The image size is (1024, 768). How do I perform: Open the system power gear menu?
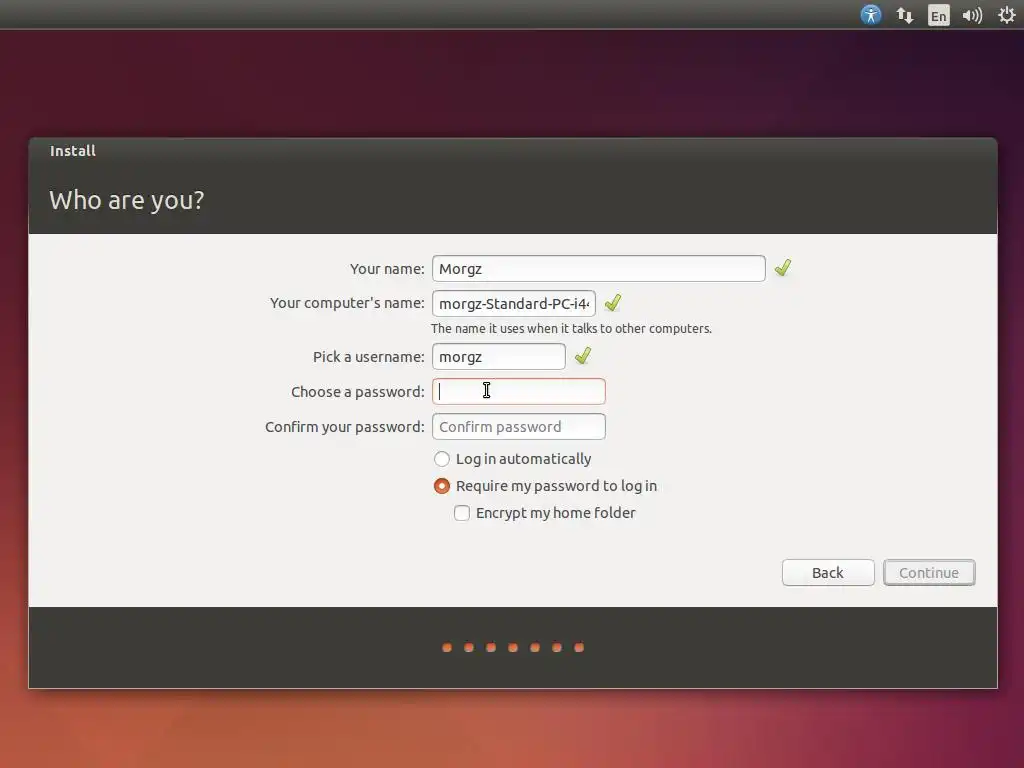click(x=1007, y=15)
